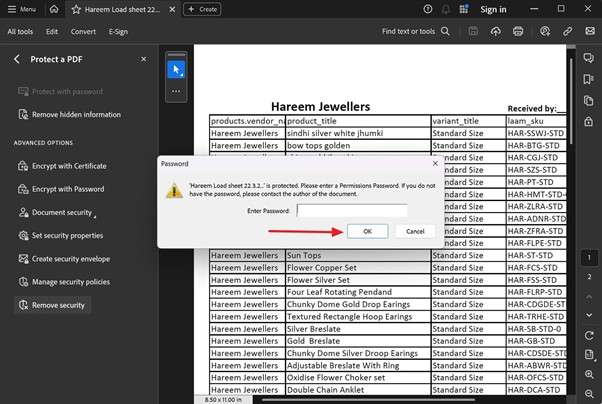Click Sign in
The width and height of the screenshot is (602, 404).
[493, 10]
